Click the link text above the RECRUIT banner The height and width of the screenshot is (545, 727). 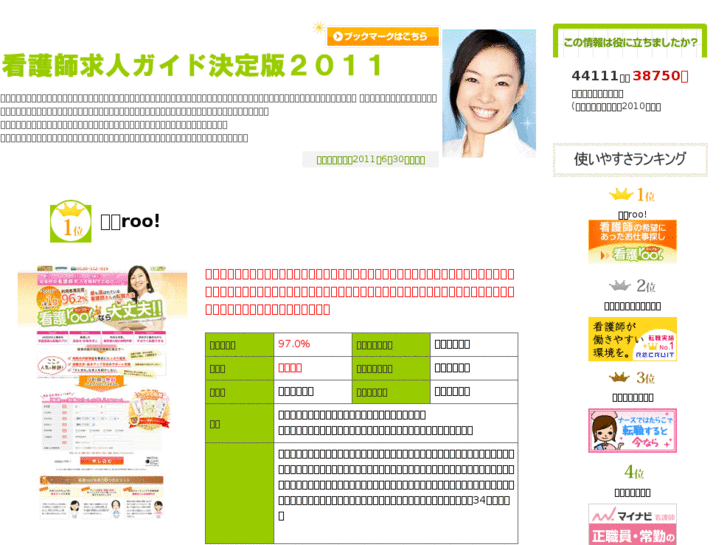tap(632, 306)
